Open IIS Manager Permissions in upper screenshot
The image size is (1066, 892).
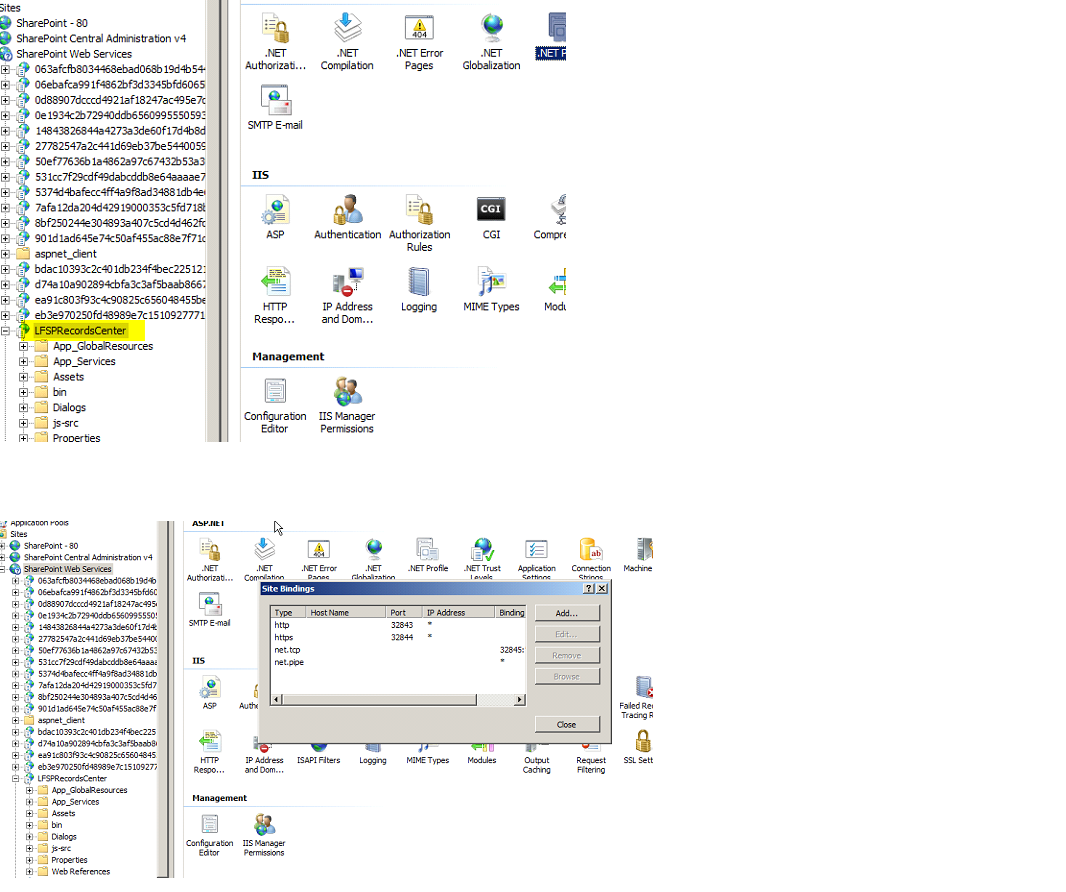[x=347, y=406]
